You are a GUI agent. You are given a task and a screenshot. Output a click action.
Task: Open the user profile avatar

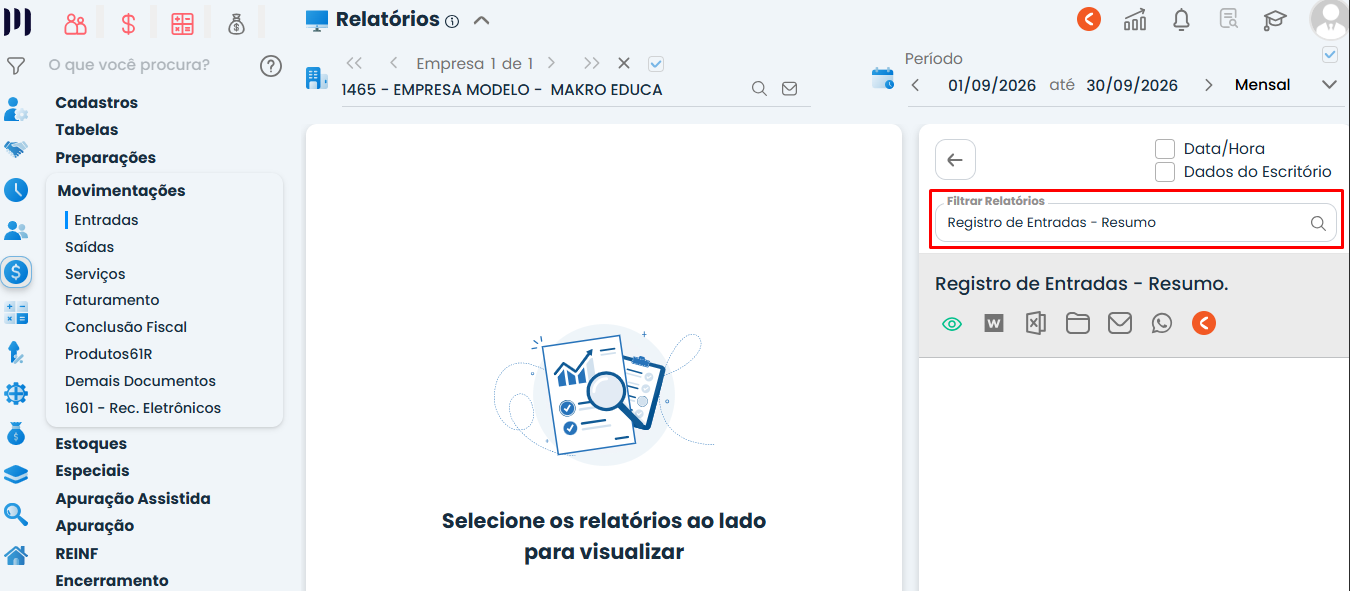coord(1329,18)
